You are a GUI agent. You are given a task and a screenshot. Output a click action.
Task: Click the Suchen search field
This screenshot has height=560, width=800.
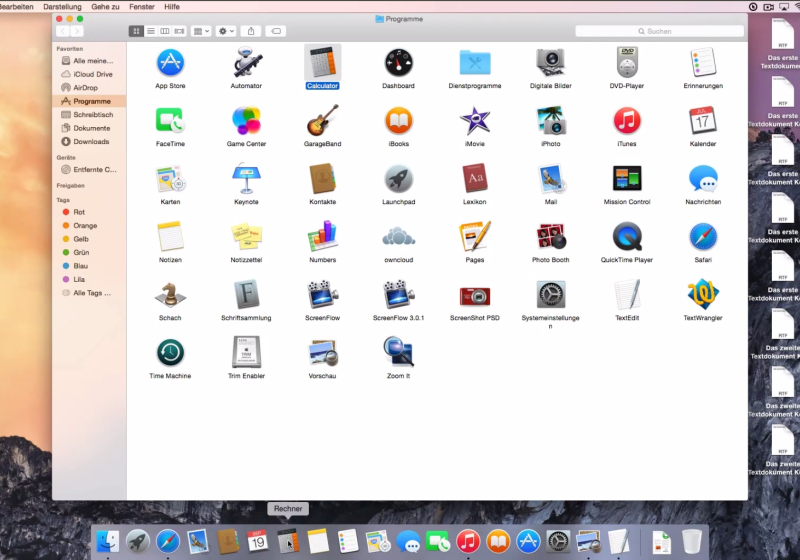click(658, 31)
